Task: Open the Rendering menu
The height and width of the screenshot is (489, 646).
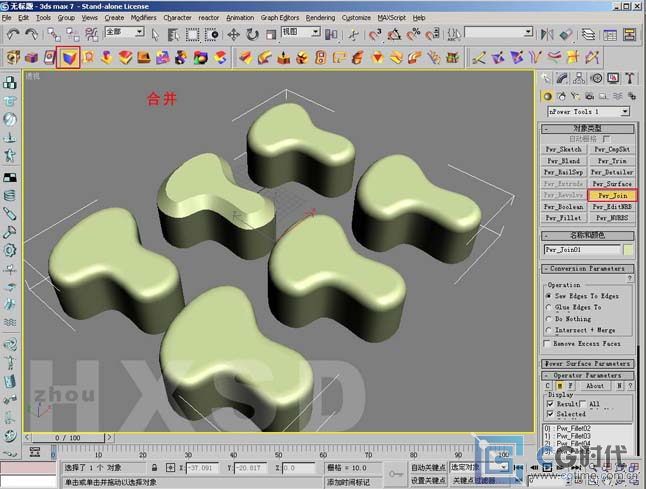Action: (320, 18)
